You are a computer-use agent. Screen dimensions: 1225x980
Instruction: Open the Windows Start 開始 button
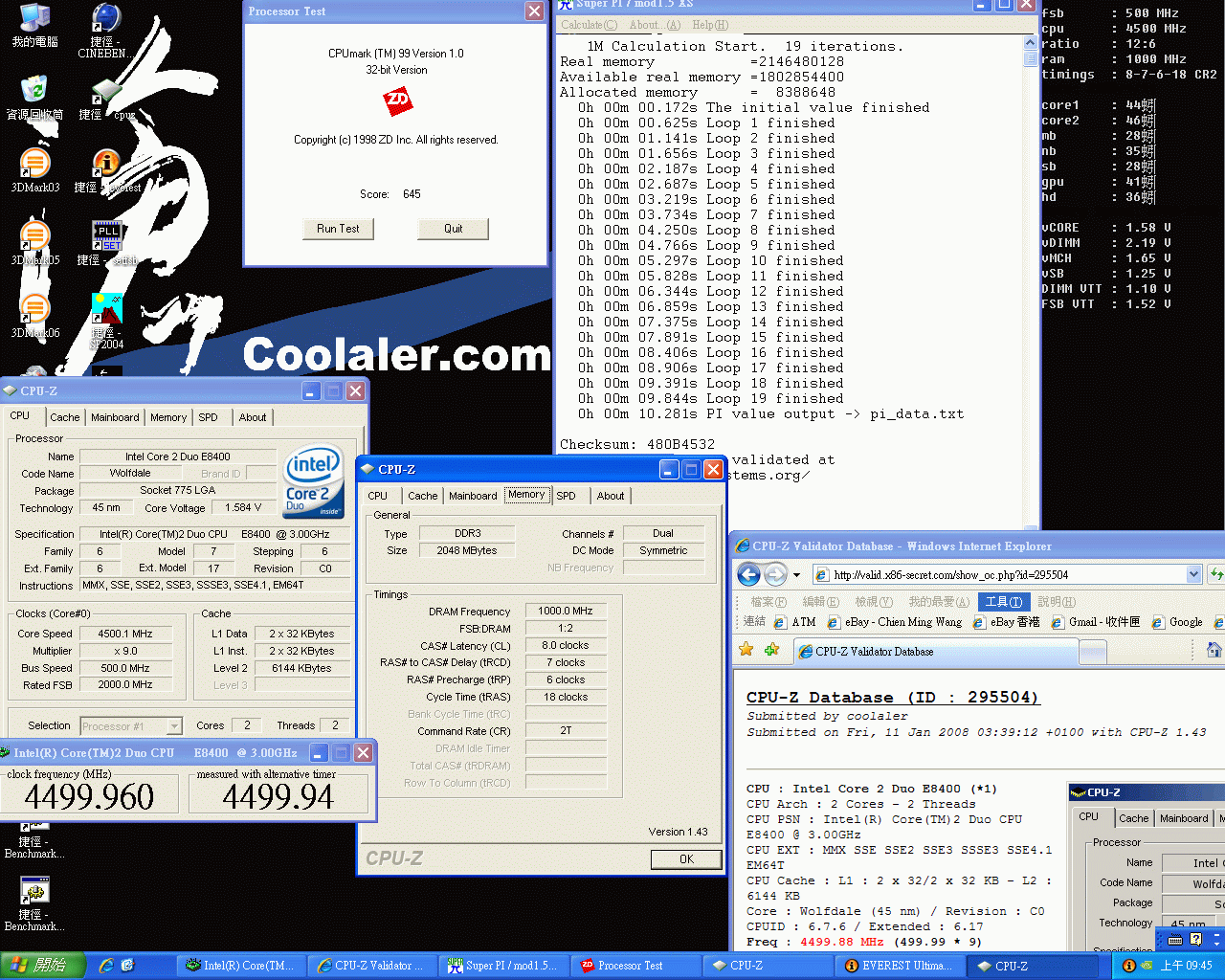tap(43, 966)
